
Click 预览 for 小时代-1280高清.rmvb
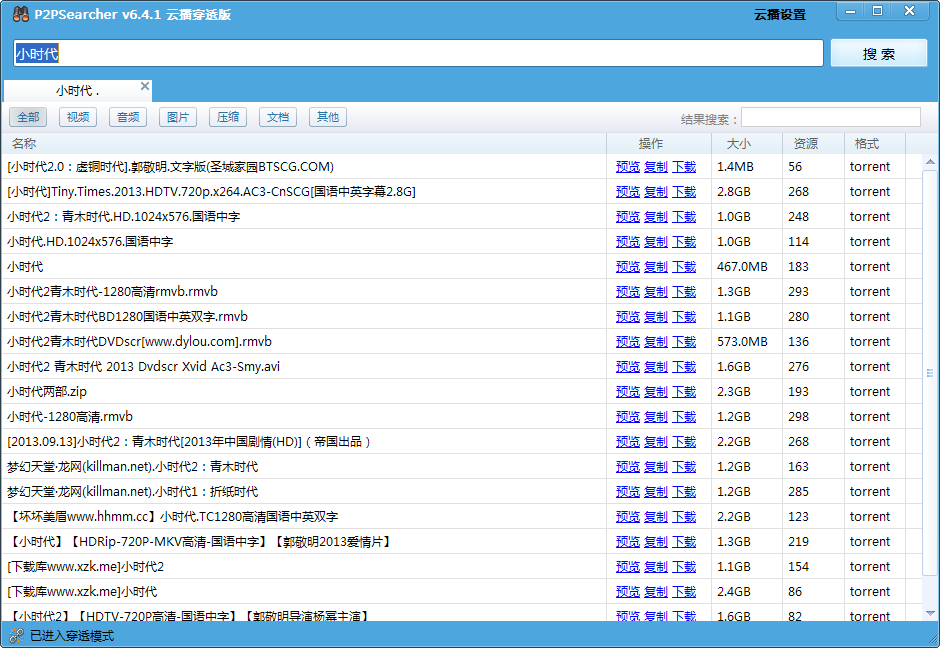[628, 417]
